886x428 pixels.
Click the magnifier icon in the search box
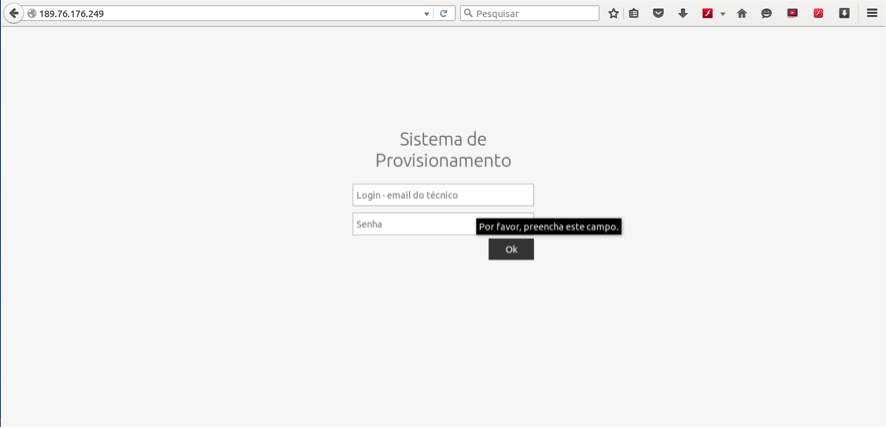tap(468, 13)
